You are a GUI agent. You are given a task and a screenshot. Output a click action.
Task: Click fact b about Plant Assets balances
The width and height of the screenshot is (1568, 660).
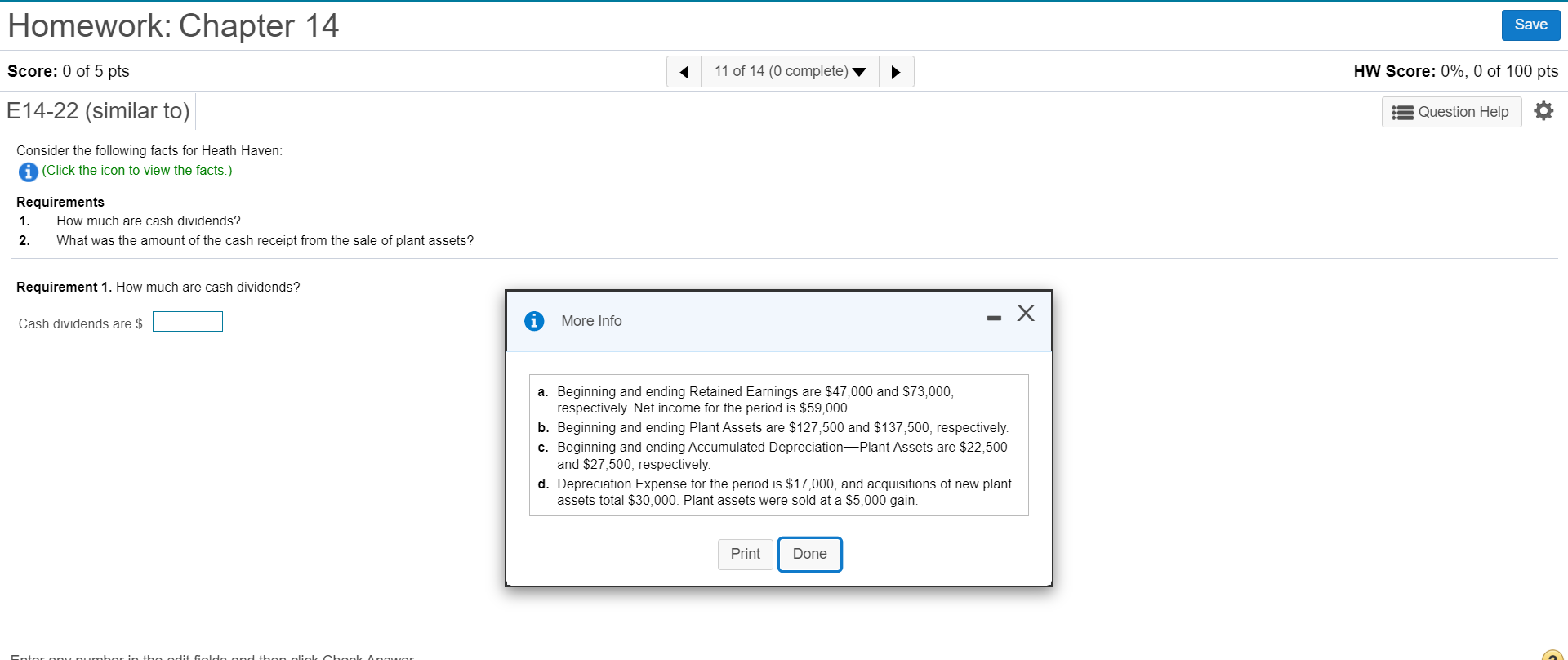pyautogui.click(x=782, y=428)
